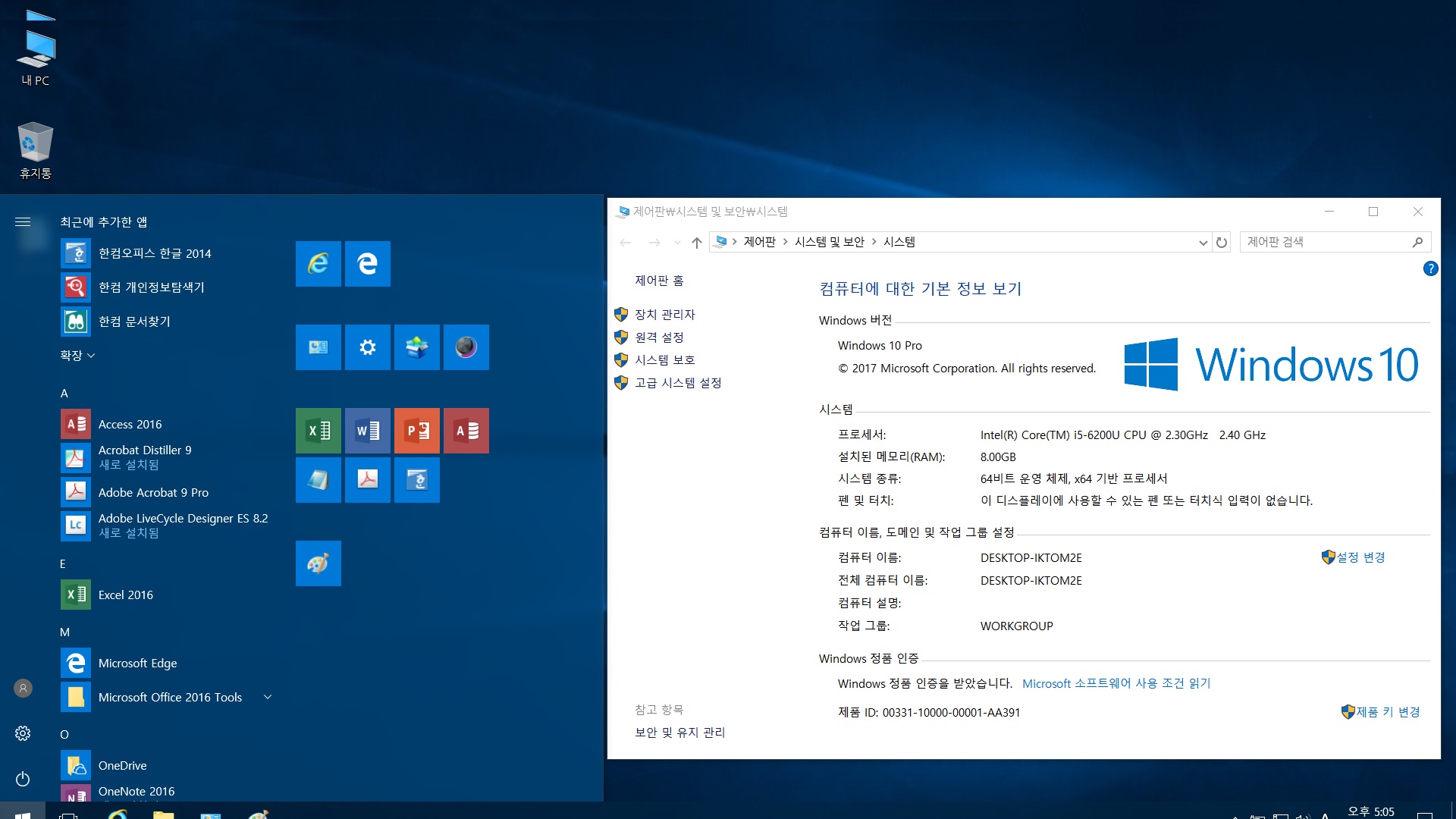Launch 한컴 문서찾기 app
The height and width of the screenshot is (819, 1456).
[167, 322]
